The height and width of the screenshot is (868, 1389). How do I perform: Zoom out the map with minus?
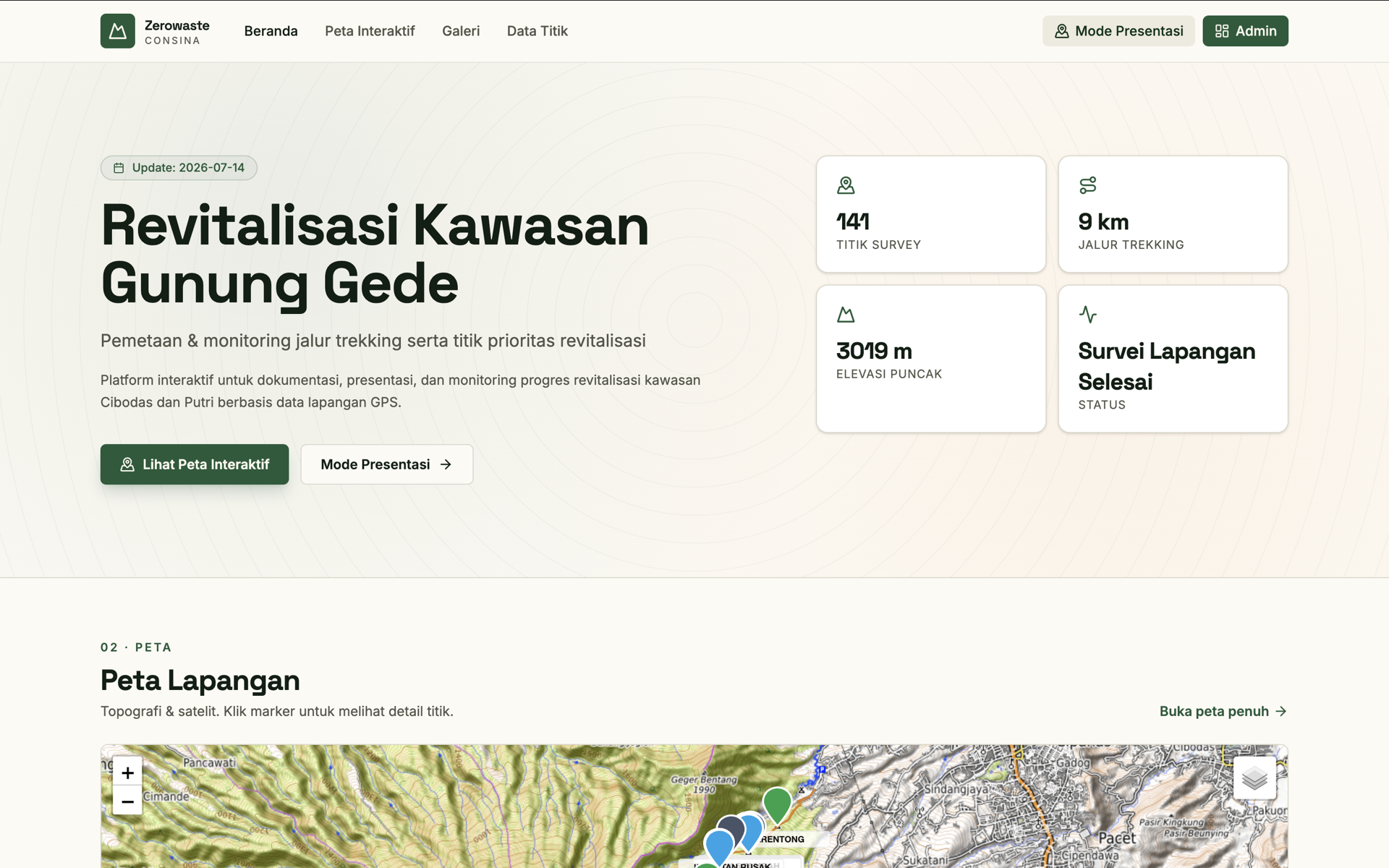(x=127, y=801)
